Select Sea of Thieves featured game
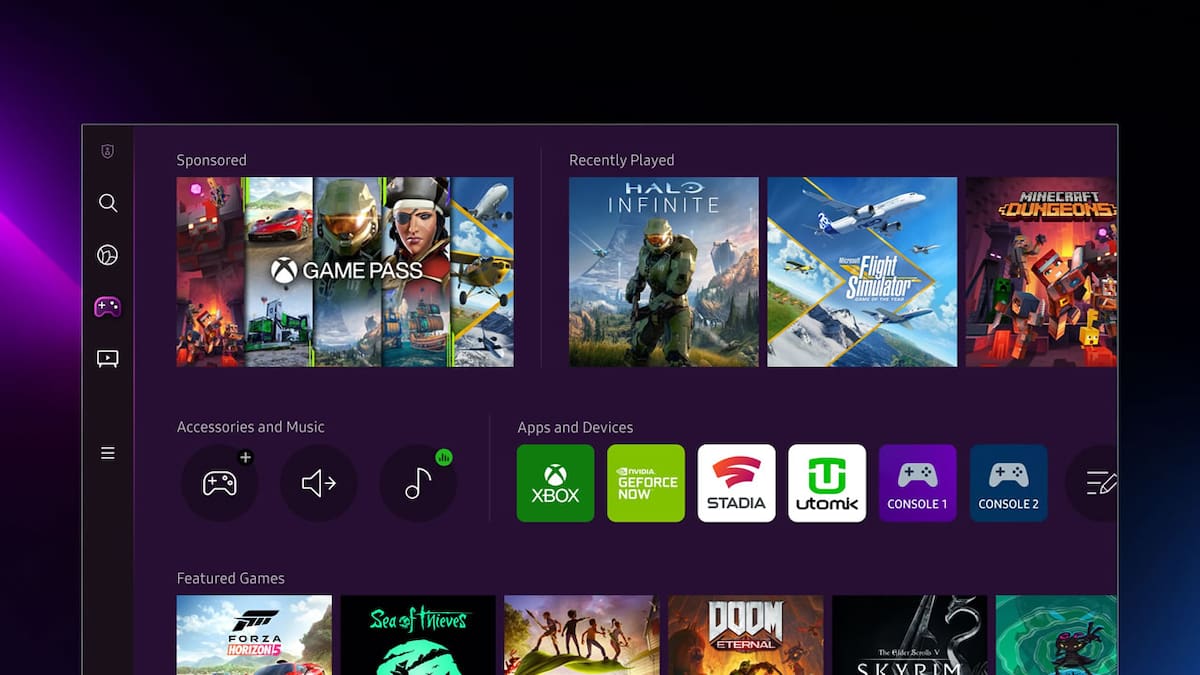Screen dimensions: 1200x675 point(418,635)
